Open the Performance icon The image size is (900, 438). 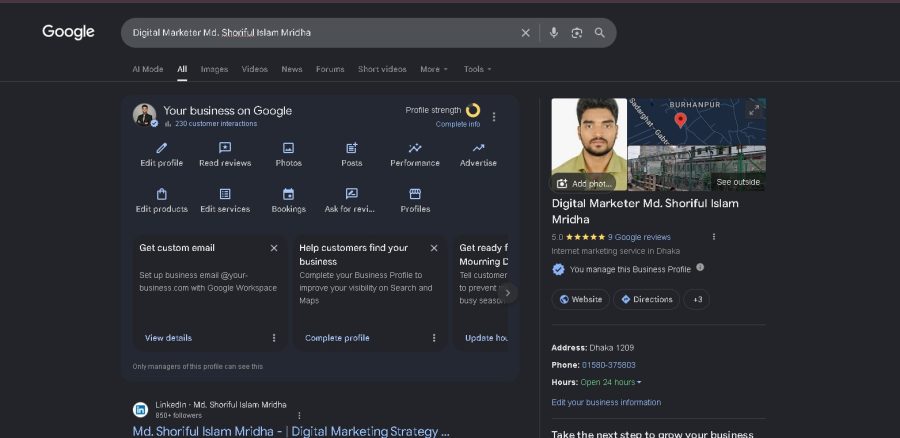pos(415,148)
